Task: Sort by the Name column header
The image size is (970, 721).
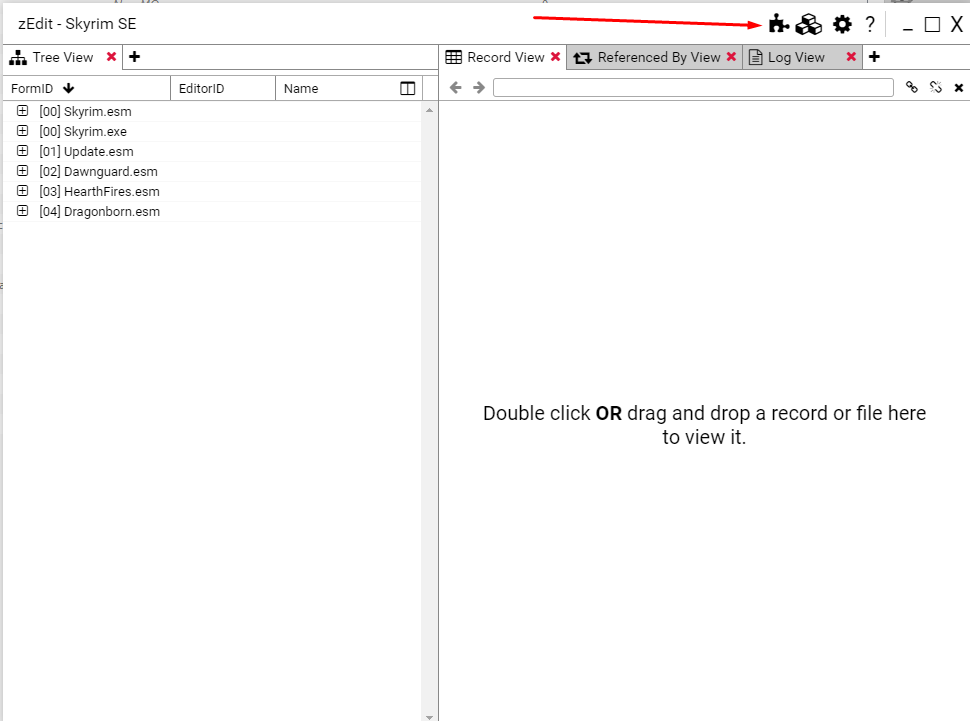Action: [x=301, y=89]
